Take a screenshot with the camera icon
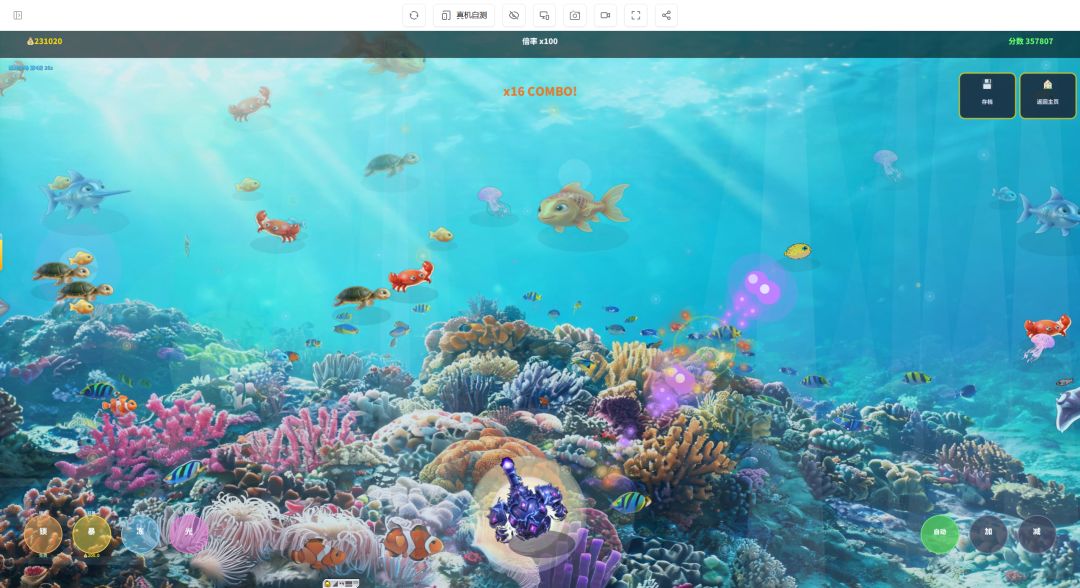1080x588 pixels. pos(575,15)
